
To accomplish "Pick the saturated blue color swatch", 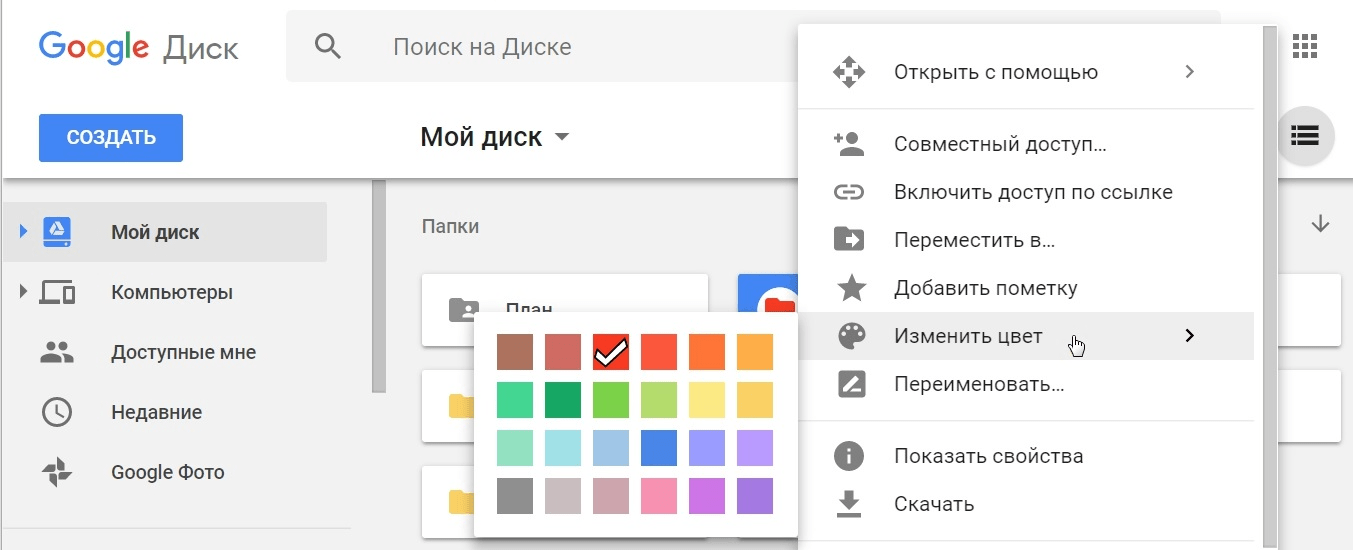I will pyautogui.click(x=659, y=448).
